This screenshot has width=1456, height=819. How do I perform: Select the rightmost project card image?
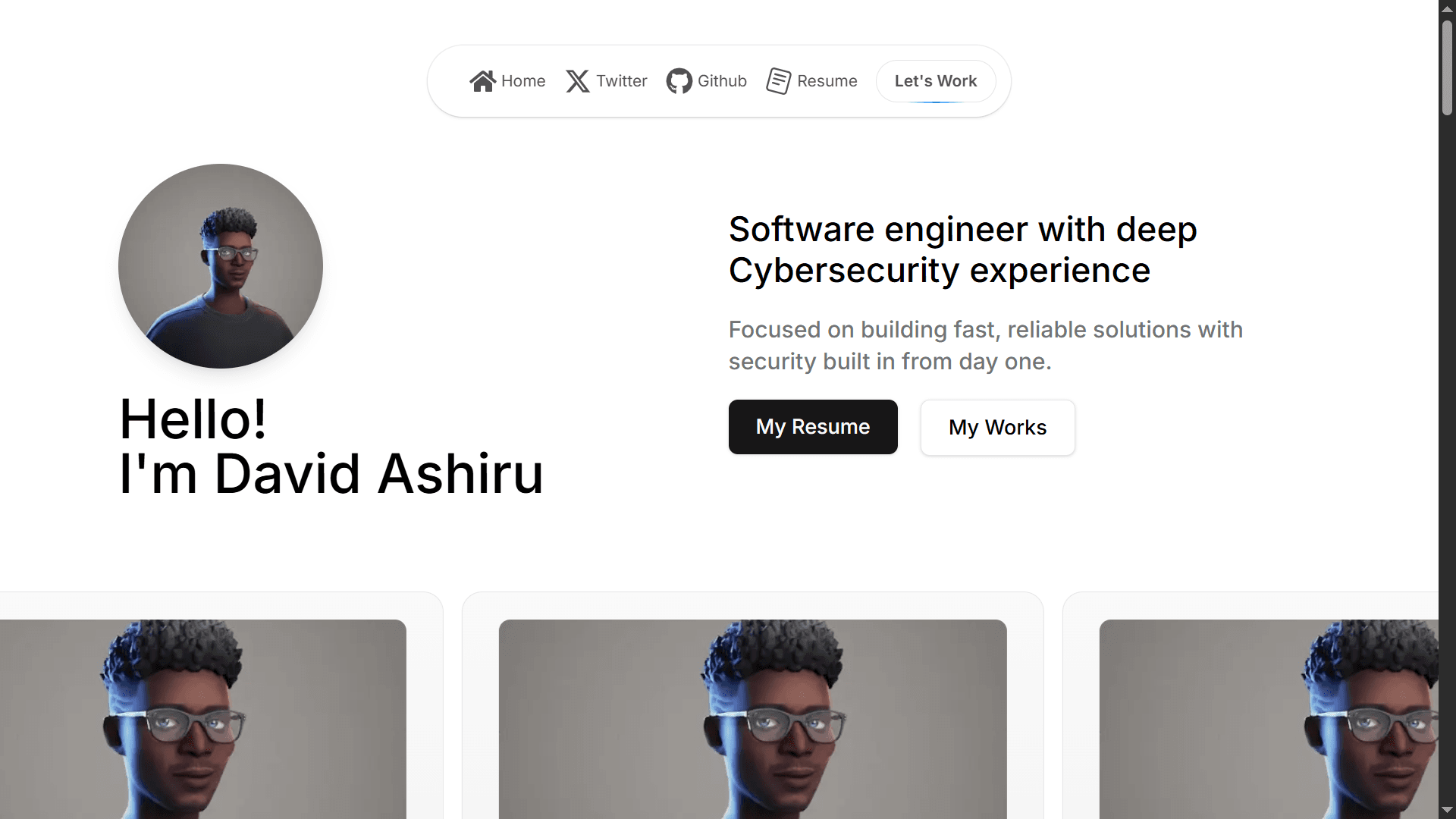coord(1268,719)
